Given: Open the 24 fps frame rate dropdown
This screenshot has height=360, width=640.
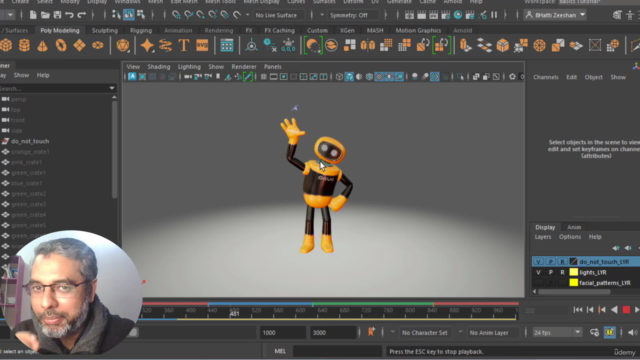Looking at the screenshot, I should [557, 333].
